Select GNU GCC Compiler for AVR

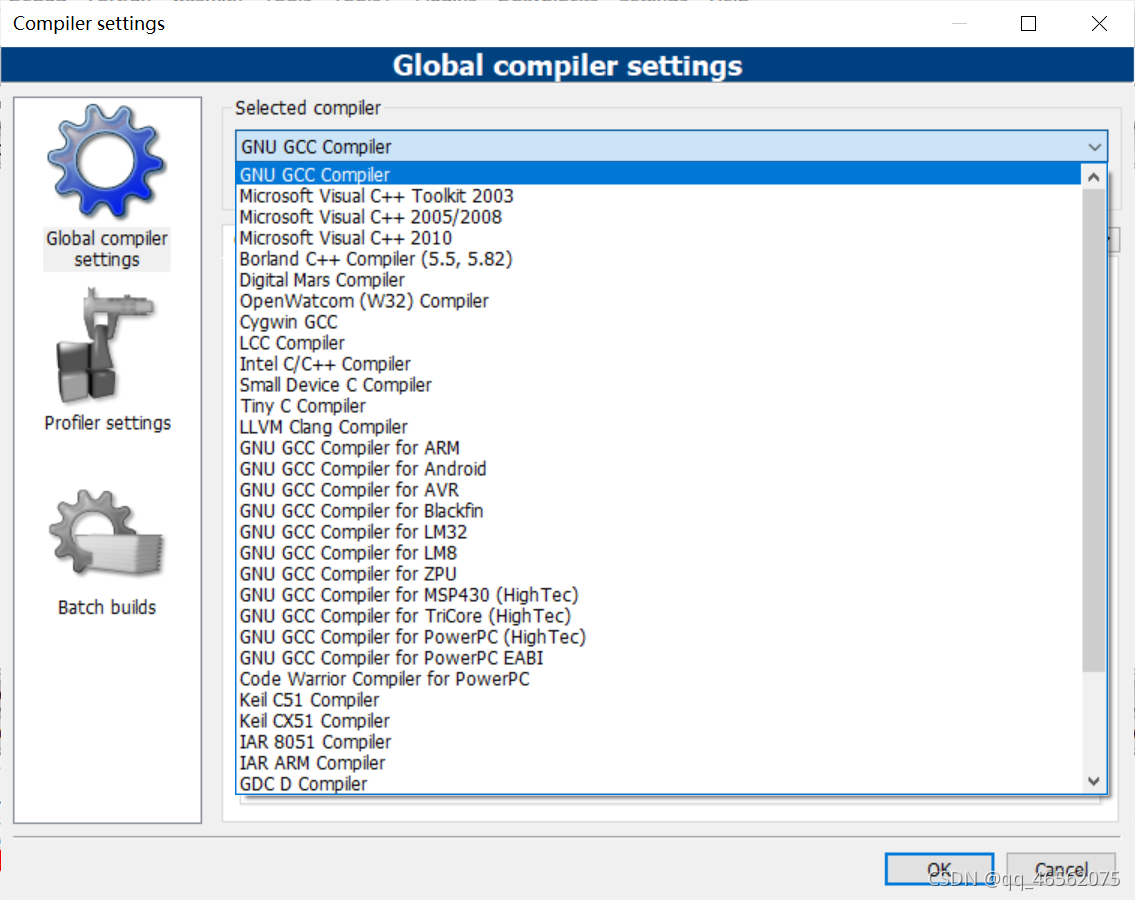pos(658,490)
